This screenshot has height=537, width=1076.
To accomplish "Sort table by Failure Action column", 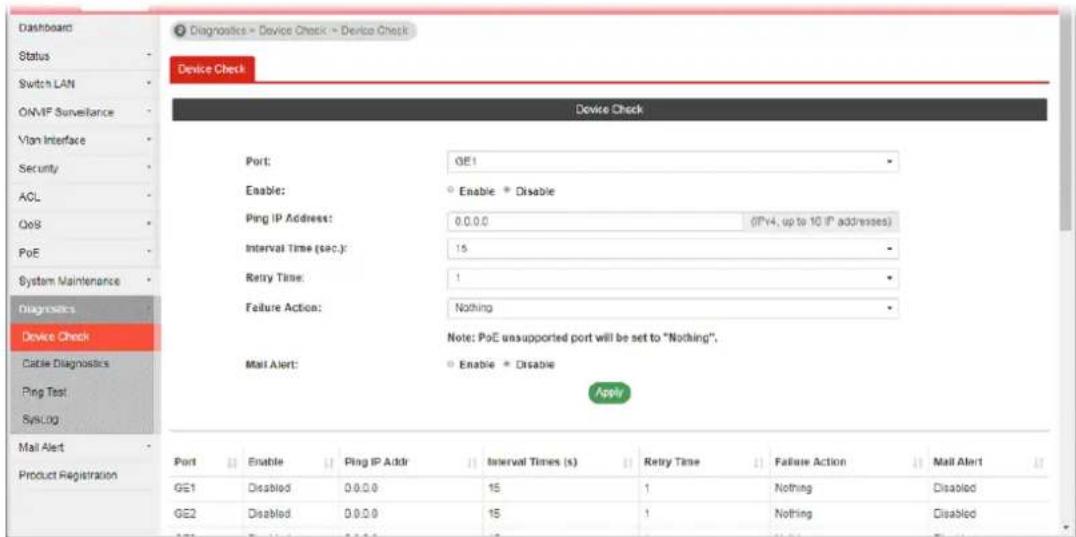I will point(847,463).
